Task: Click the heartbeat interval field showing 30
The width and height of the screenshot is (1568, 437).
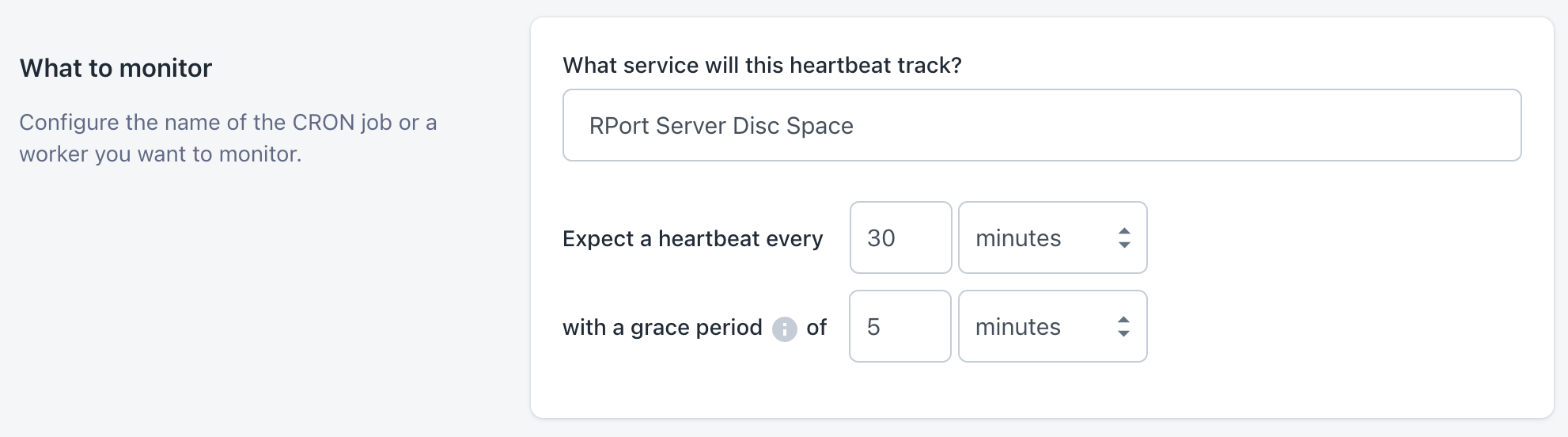Action: point(900,237)
